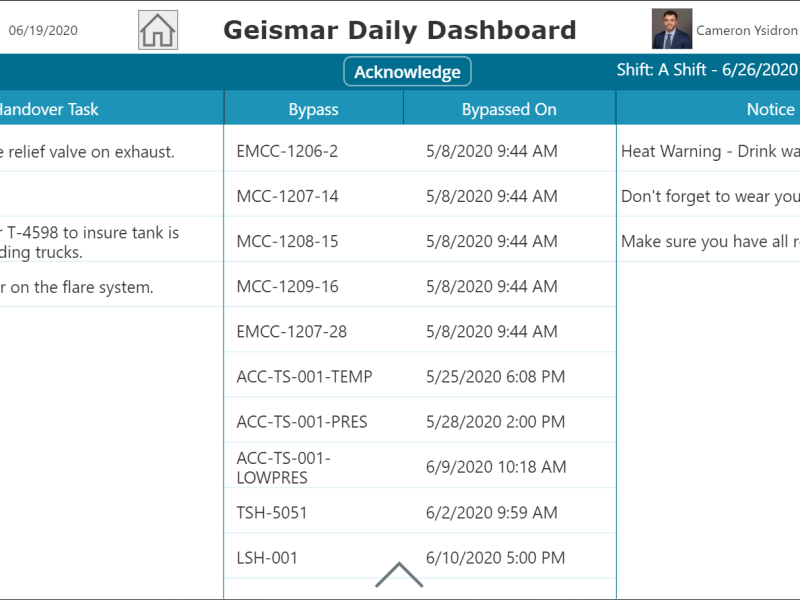Collapse panel with the up chevron
Image resolution: width=800 pixels, height=600 pixels.
[x=399, y=574]
